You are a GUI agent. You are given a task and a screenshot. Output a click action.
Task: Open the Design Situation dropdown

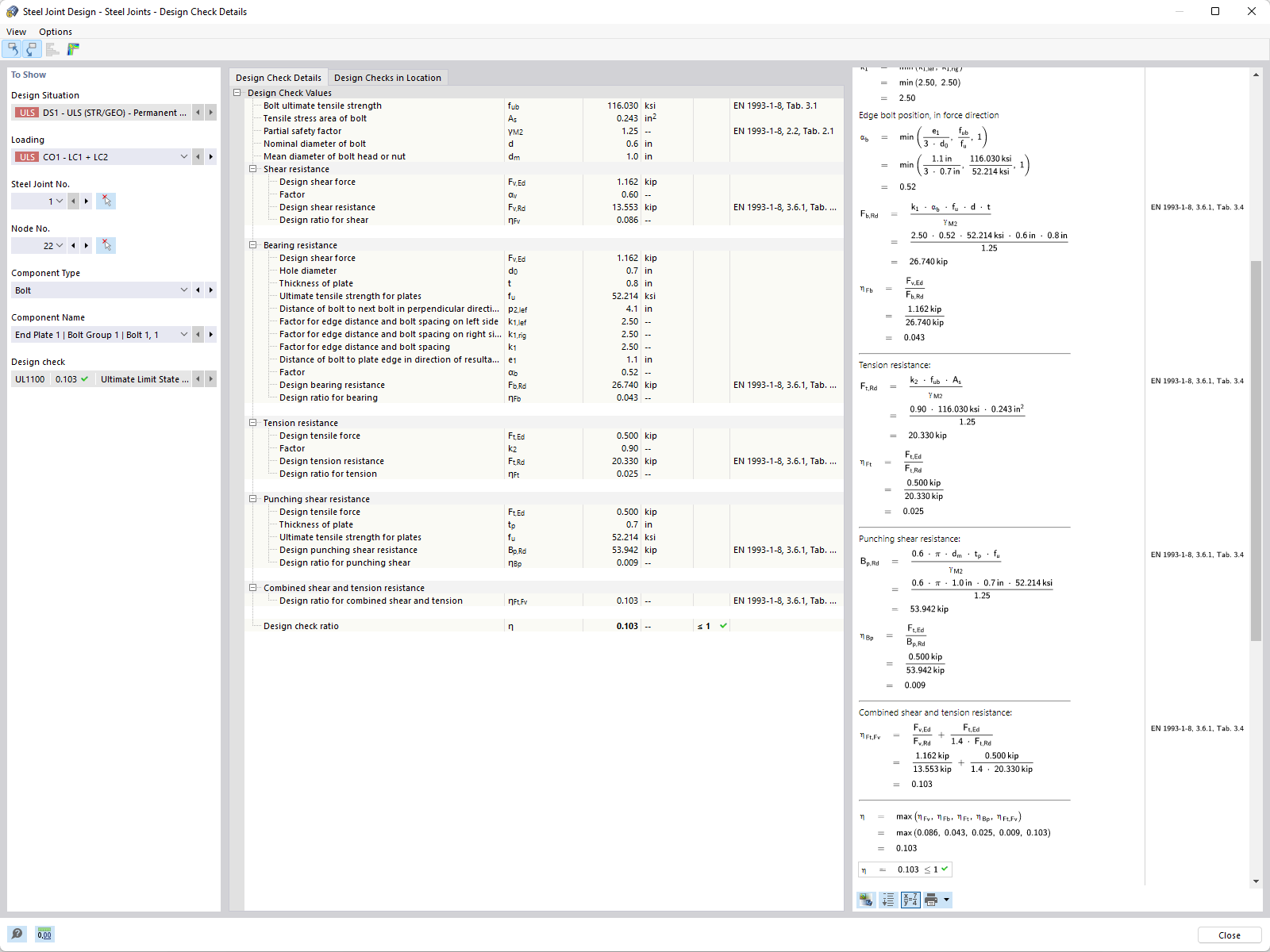tap(101, 113)
